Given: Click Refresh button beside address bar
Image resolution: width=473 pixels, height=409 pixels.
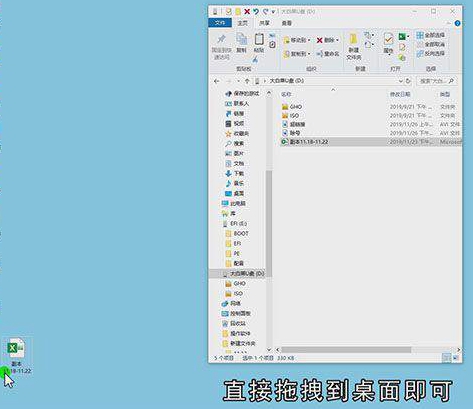Looking at the screenshot, I should tap(408, 81).
